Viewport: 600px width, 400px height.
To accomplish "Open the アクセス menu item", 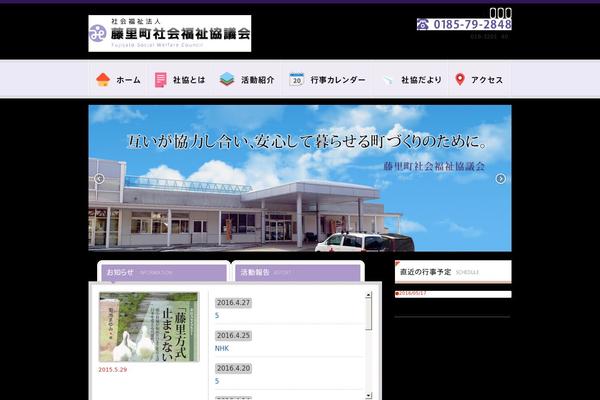I will (x=479, y=80).
